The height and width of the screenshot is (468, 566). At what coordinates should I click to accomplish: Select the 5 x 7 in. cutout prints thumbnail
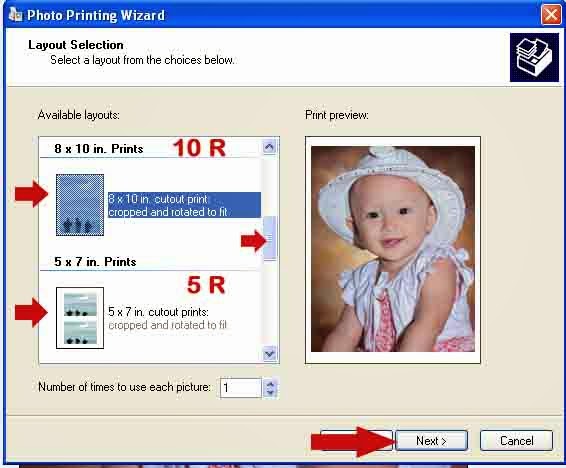pyautogui.click(x=80, y=318)
